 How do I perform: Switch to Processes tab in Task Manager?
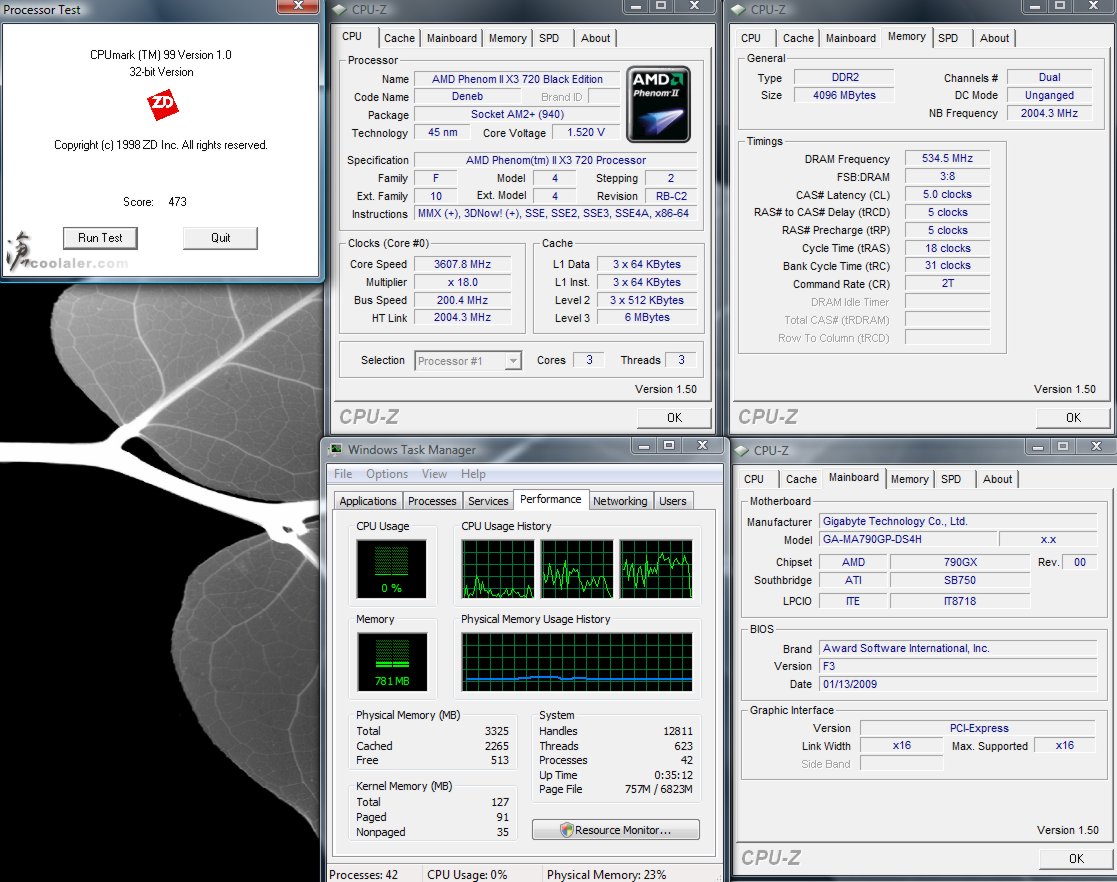coord(432,501)
